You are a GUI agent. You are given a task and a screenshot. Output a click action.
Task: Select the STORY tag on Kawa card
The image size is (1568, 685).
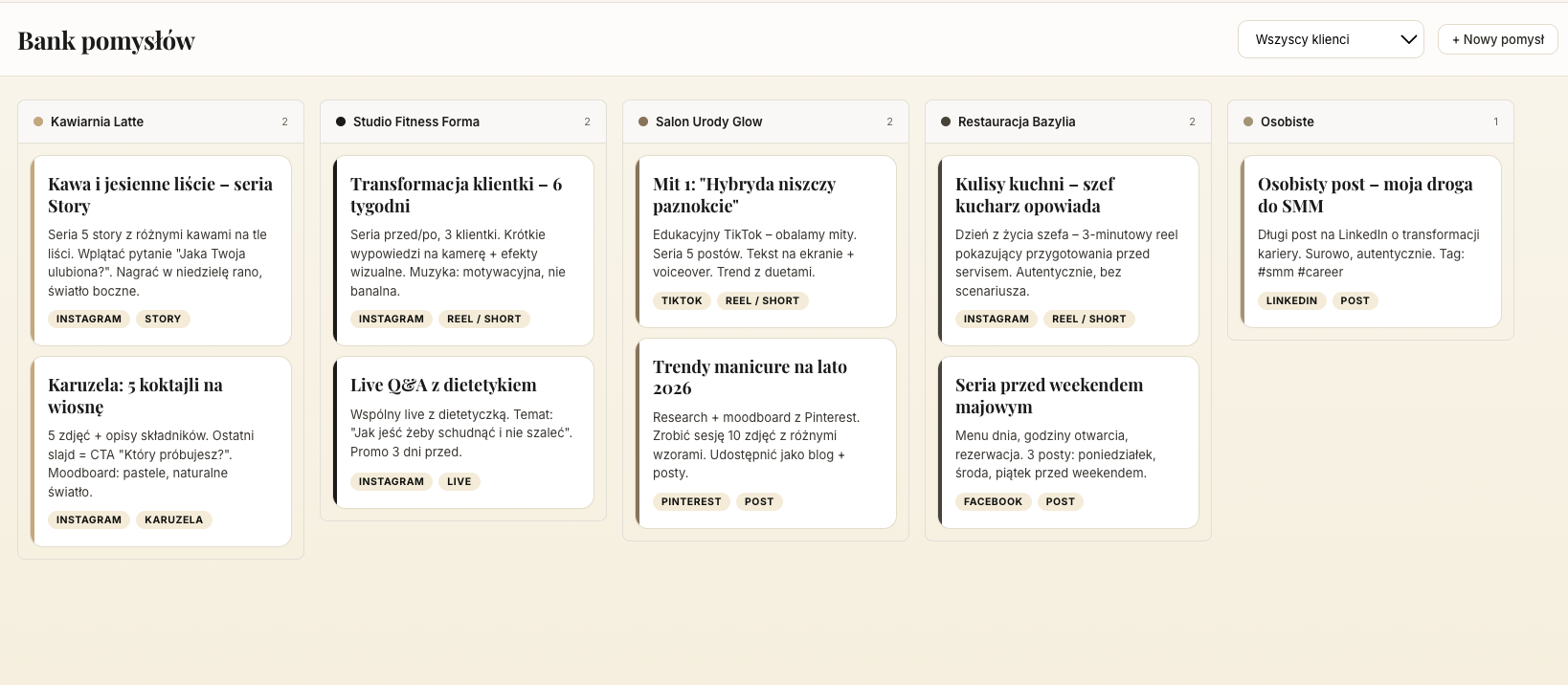tap(163, 320)
